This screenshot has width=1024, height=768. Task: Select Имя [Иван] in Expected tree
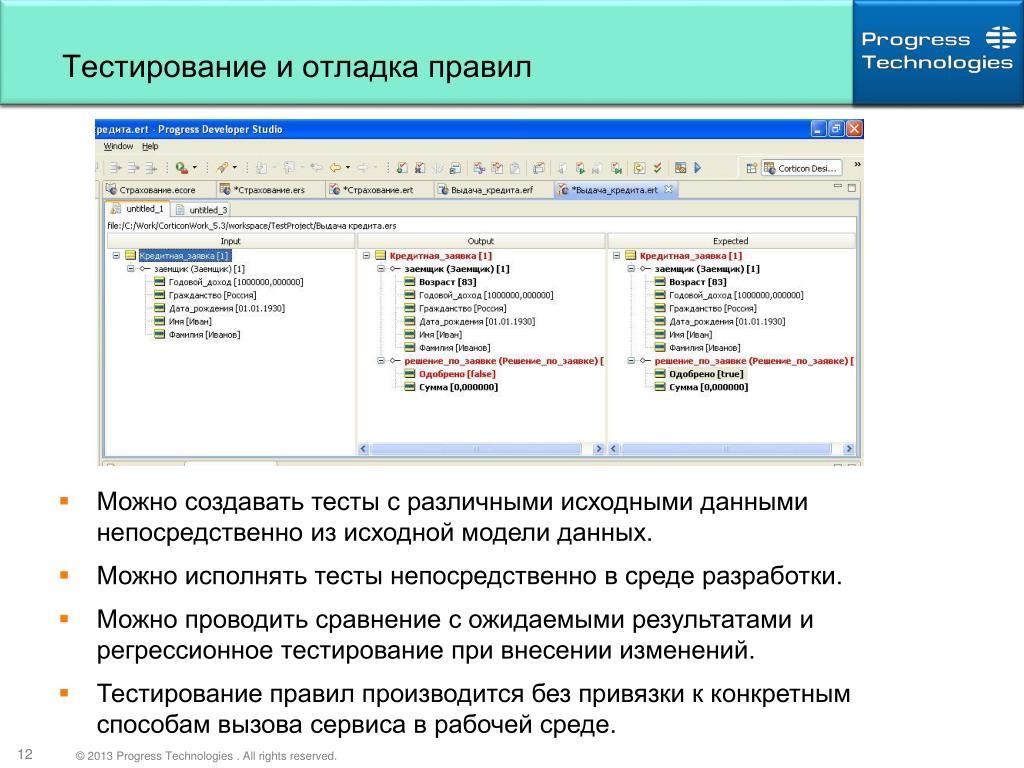tap(690, 334)
